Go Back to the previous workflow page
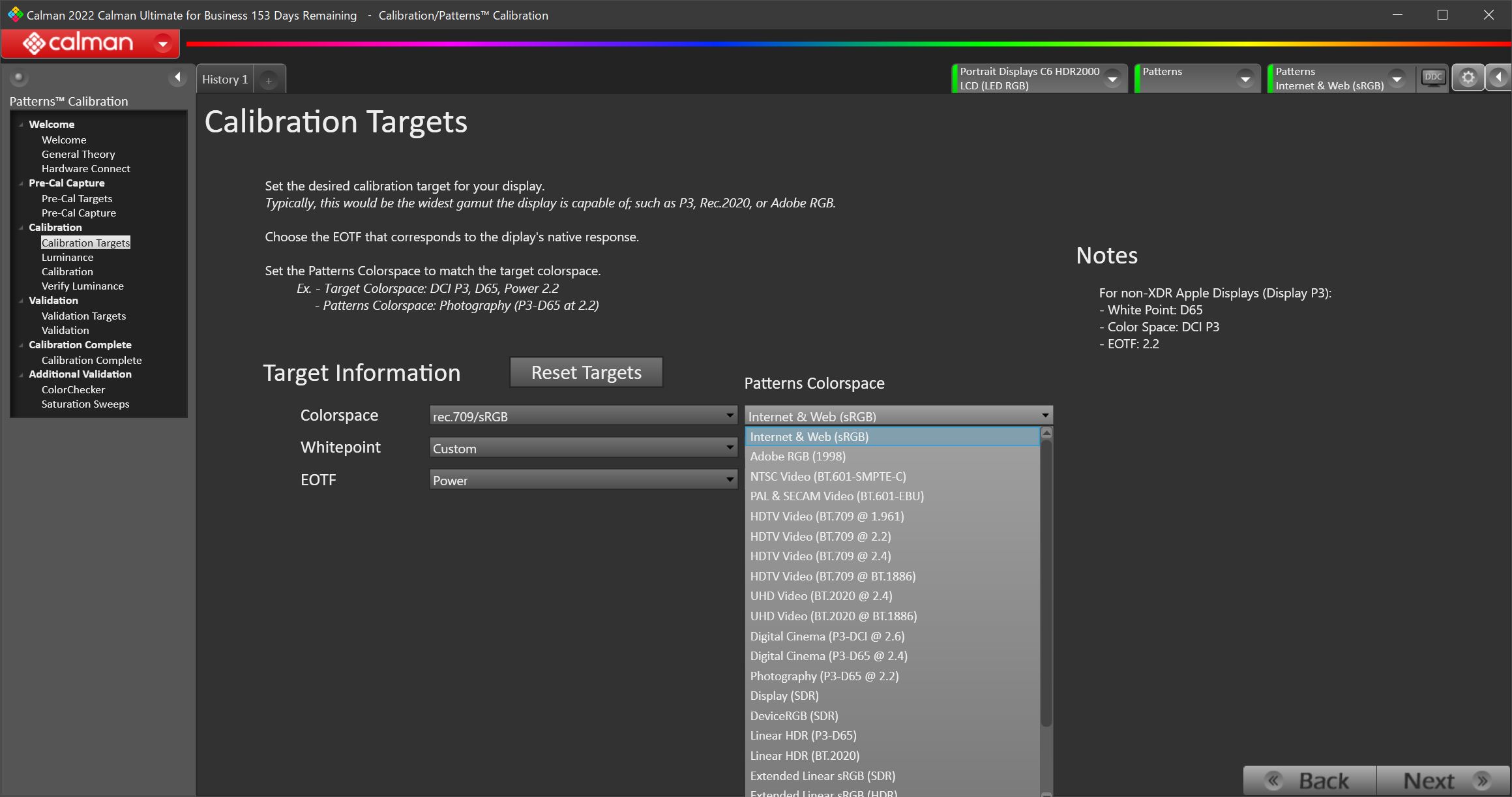Viewport: 1512px width, 797px height. click(x=1310, y=781)
